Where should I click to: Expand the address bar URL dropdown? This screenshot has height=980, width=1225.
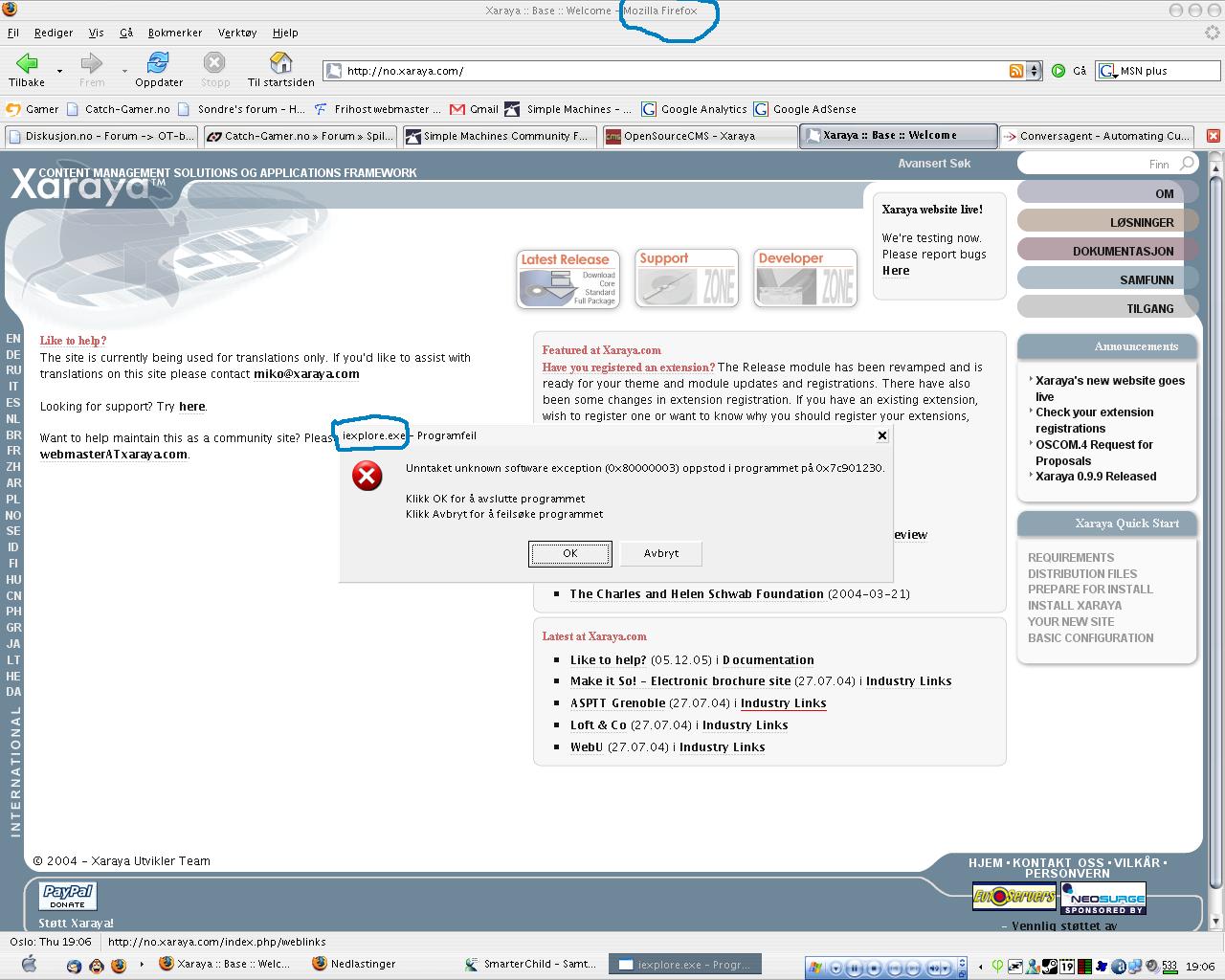(x=1034, y=71)
